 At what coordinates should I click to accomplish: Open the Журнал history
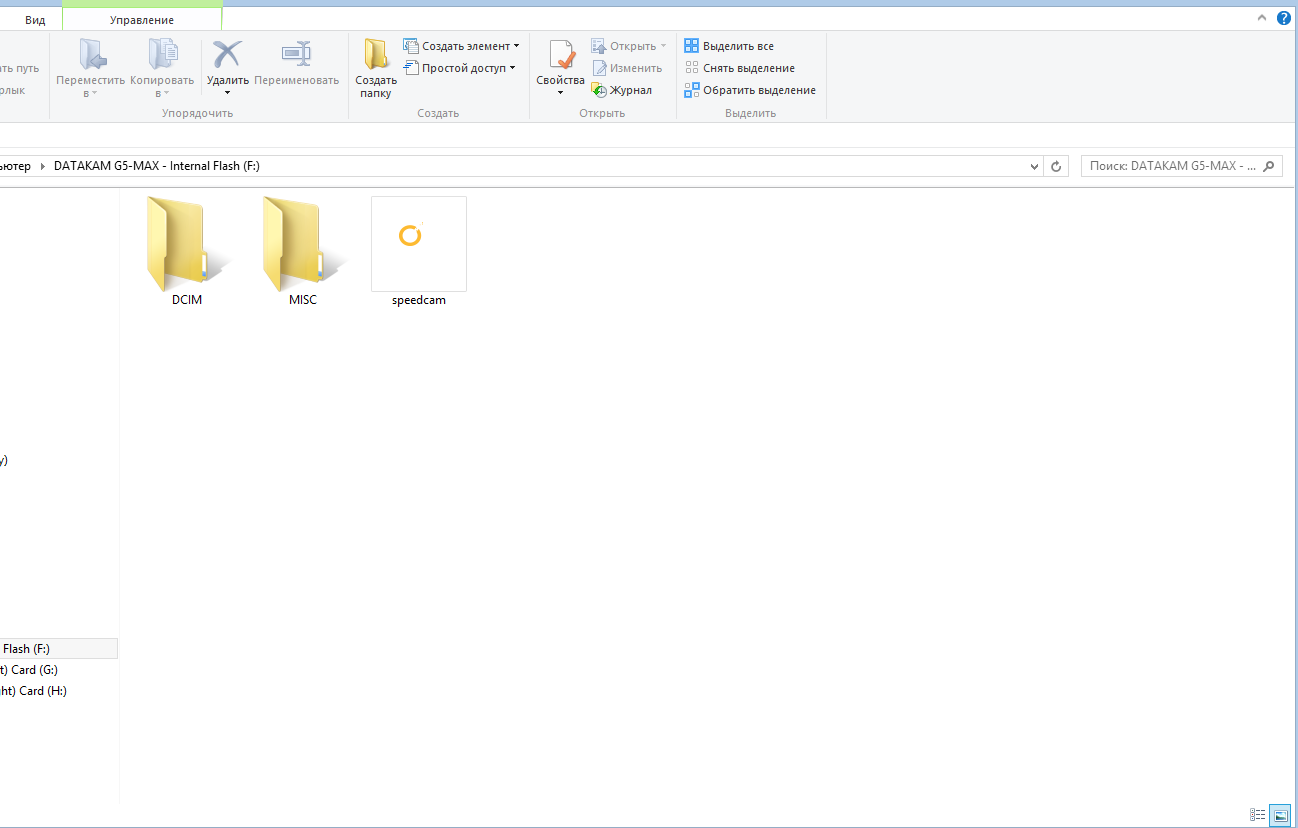tap(621, 90)
